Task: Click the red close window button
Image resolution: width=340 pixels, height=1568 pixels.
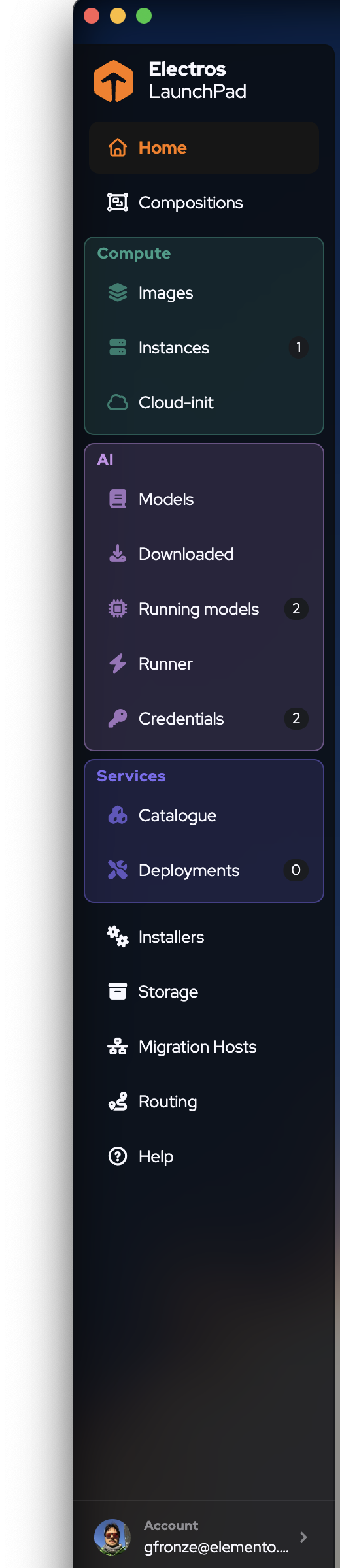Action: click(x=92, y=16)
